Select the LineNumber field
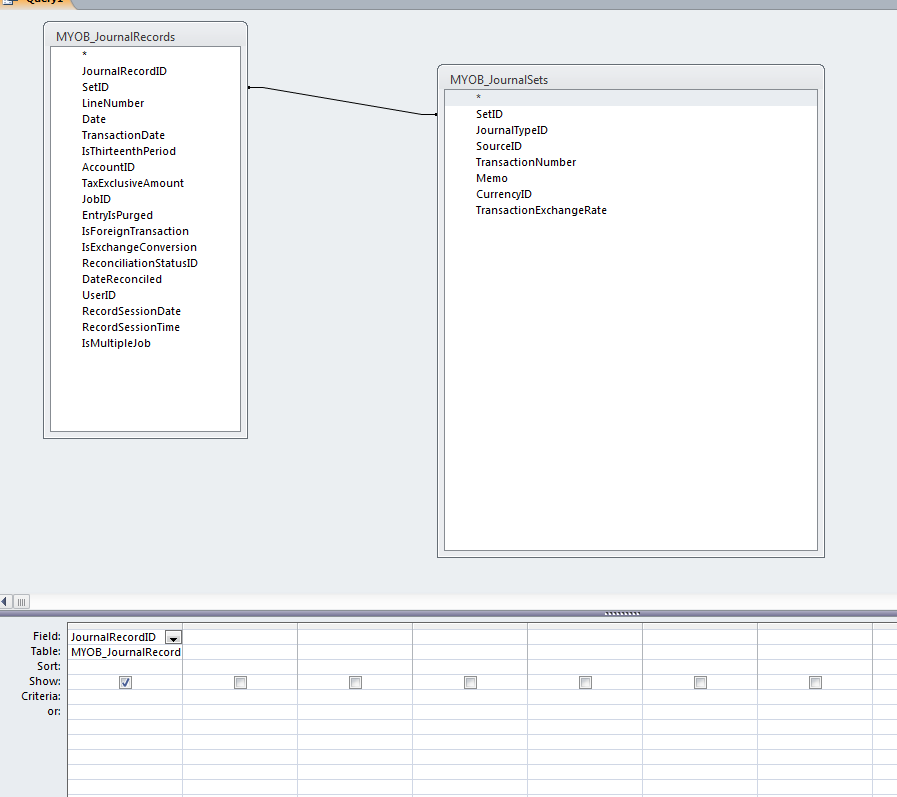The height and width of the screenshot is (797, 897). coord(145,103)
